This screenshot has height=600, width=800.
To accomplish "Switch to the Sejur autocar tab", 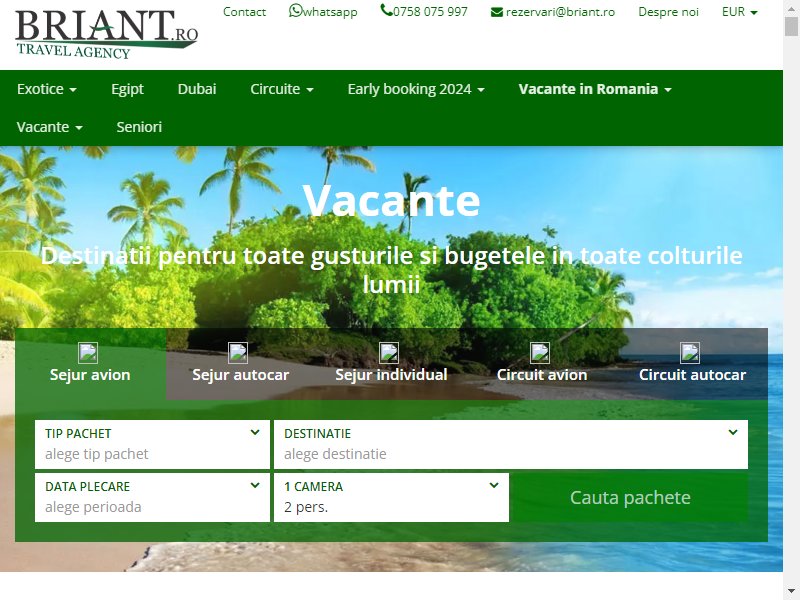I will coord(241,364).
